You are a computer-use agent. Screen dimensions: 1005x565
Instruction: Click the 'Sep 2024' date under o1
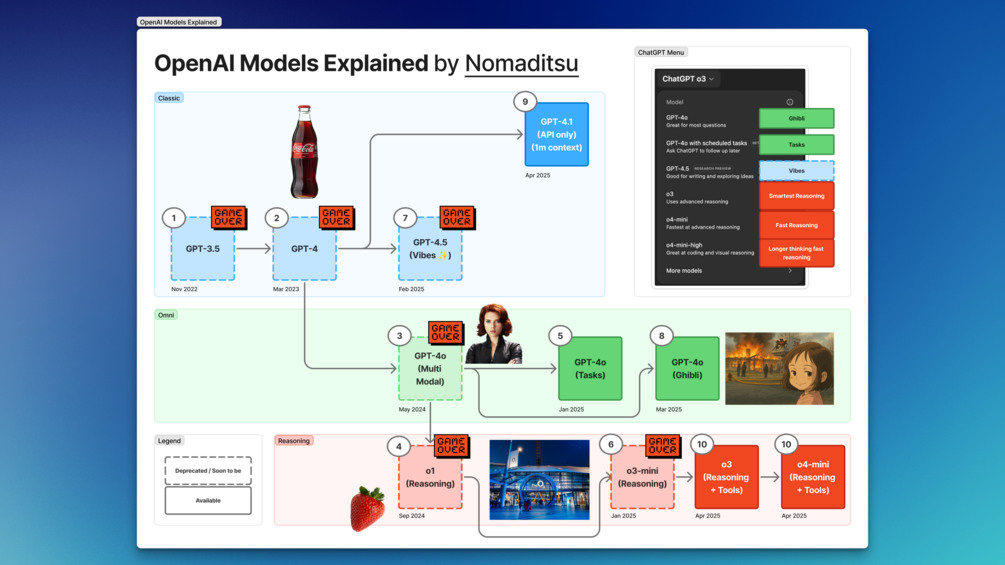(411, 516)
